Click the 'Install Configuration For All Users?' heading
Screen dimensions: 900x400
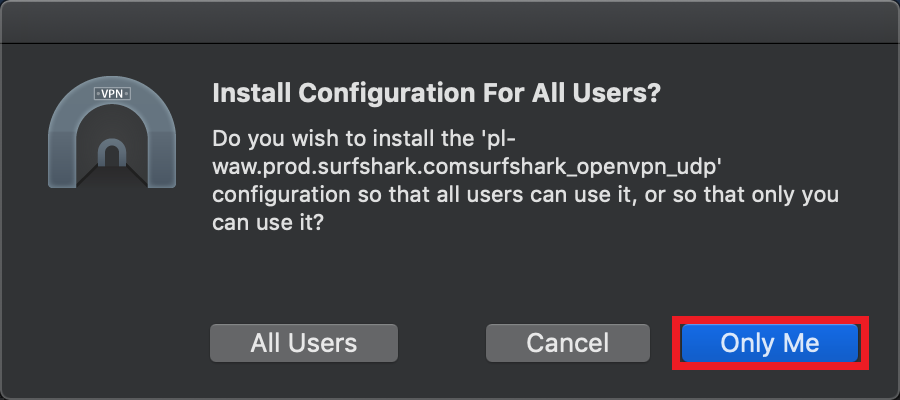[x=437, y=93]
